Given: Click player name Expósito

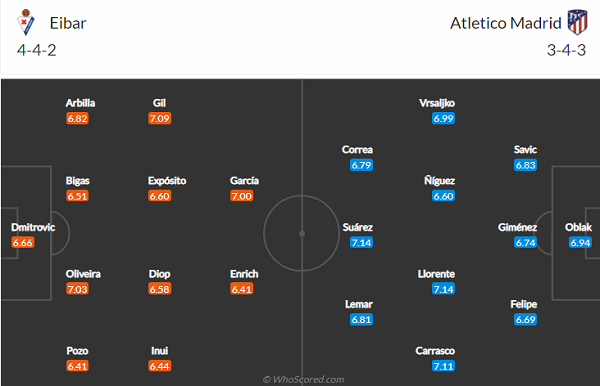Looking at the screenshot, I should tap(167, 181).
